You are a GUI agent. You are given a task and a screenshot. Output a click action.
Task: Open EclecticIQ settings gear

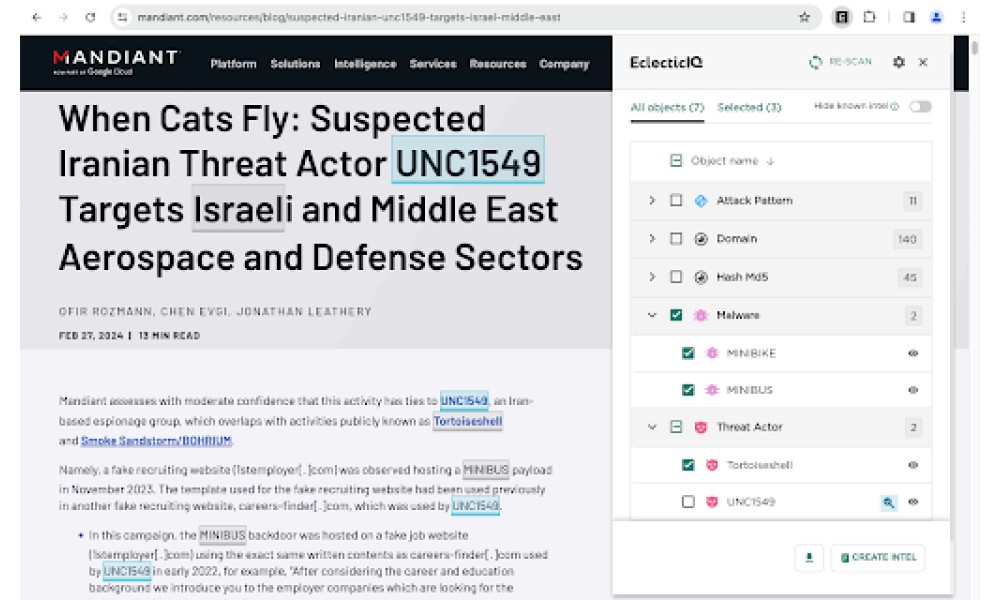899,62
